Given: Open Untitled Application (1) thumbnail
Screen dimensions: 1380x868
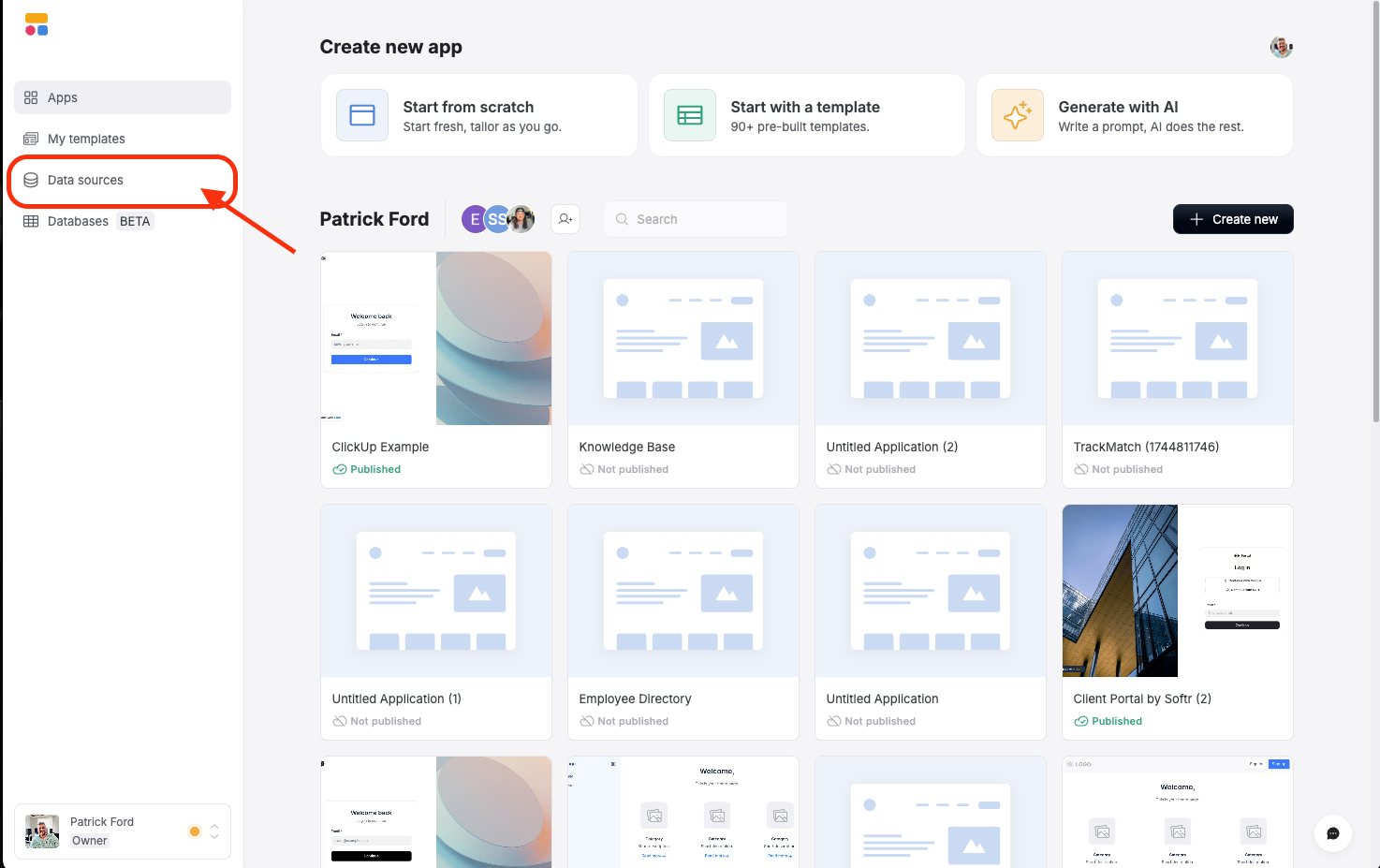Looking at the screenshot, I should click(436, 591).
